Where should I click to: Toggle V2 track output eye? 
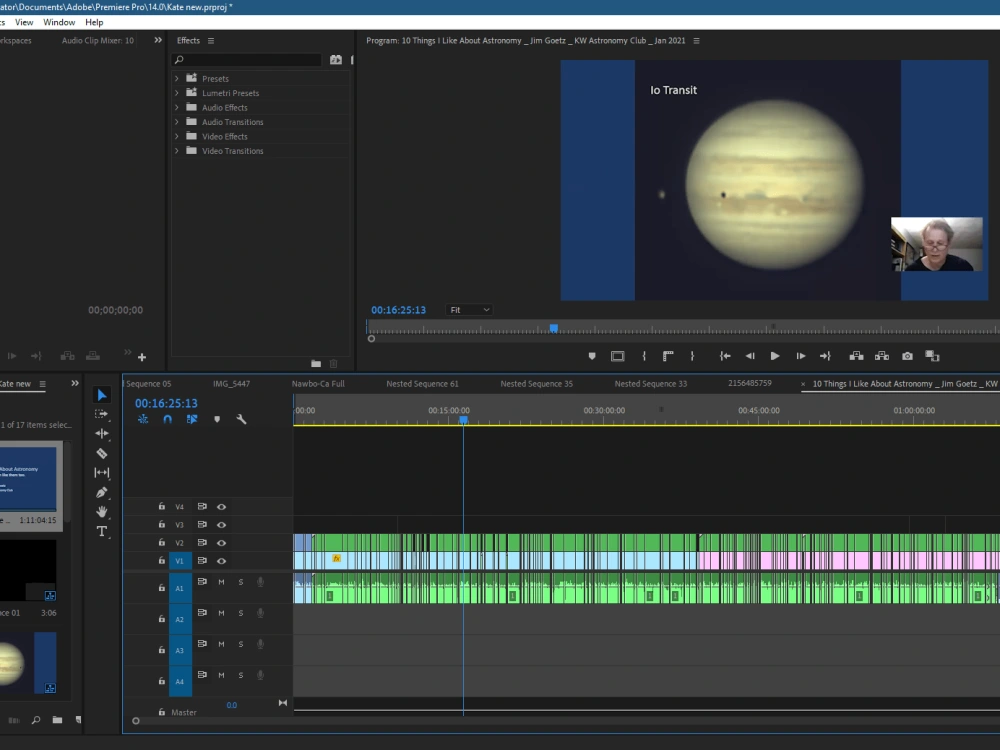221,543
